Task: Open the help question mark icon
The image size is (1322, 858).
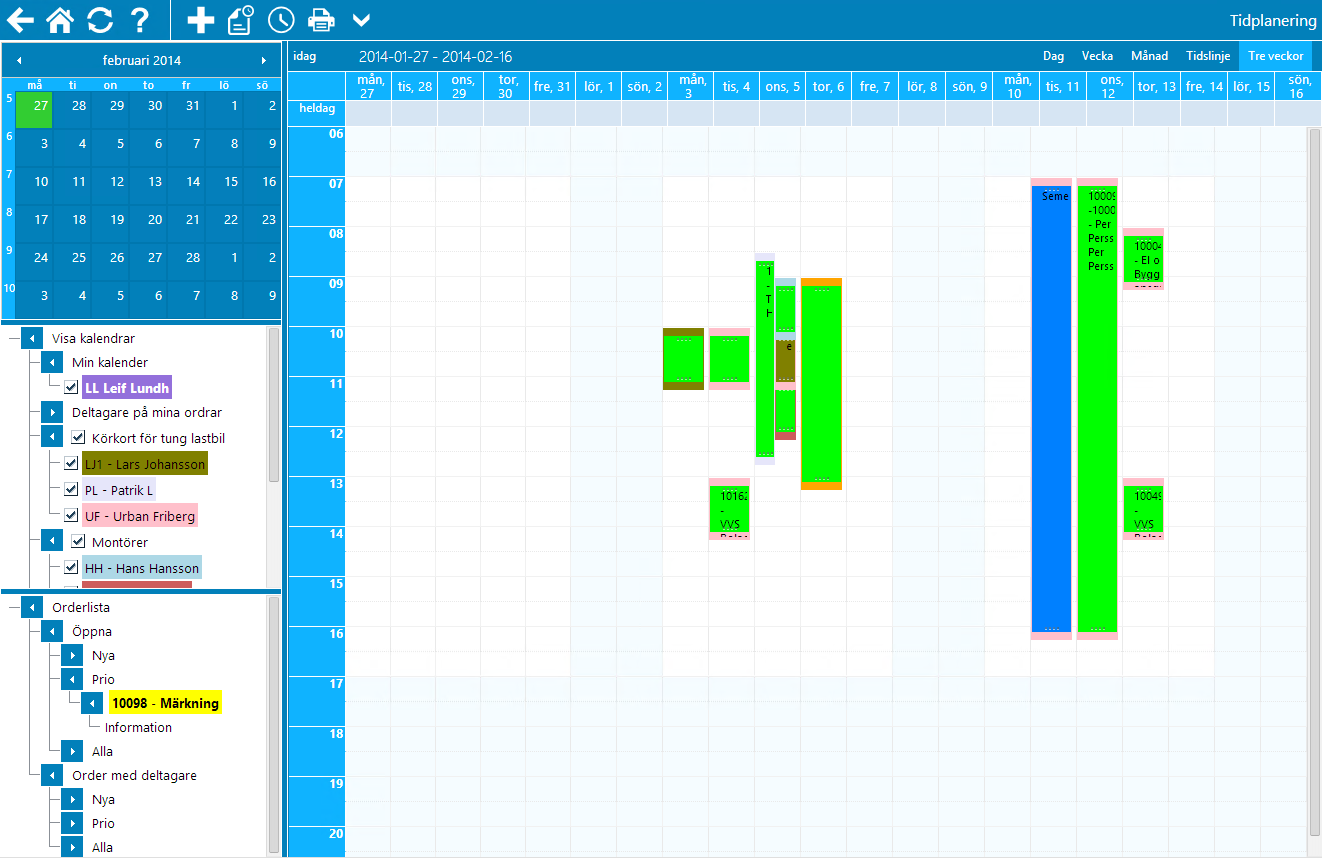Action: point(140,19)
